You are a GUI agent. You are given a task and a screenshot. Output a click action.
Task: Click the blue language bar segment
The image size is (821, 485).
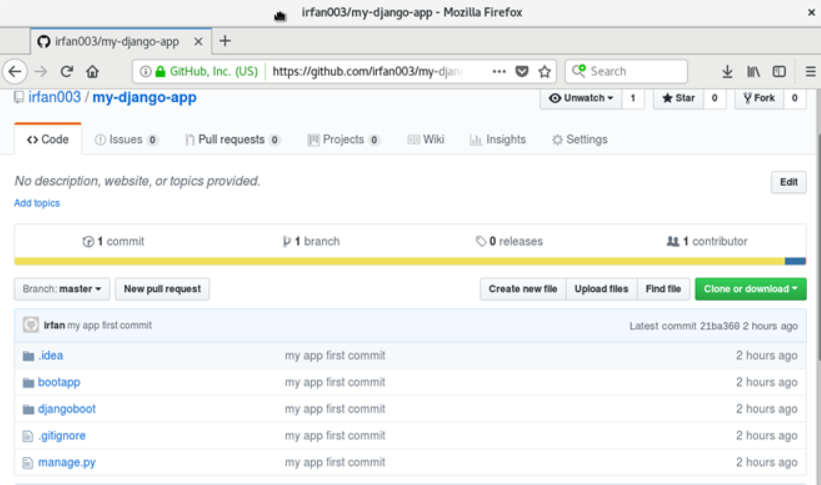click(795, 261)
